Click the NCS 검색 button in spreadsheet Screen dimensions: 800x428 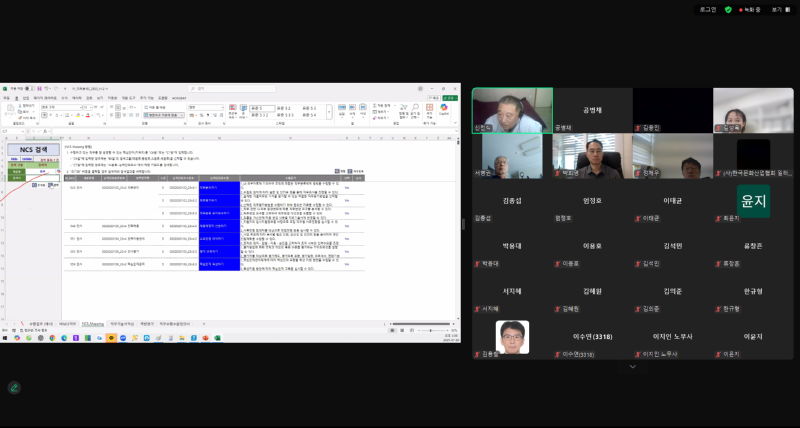coord(33,149)
